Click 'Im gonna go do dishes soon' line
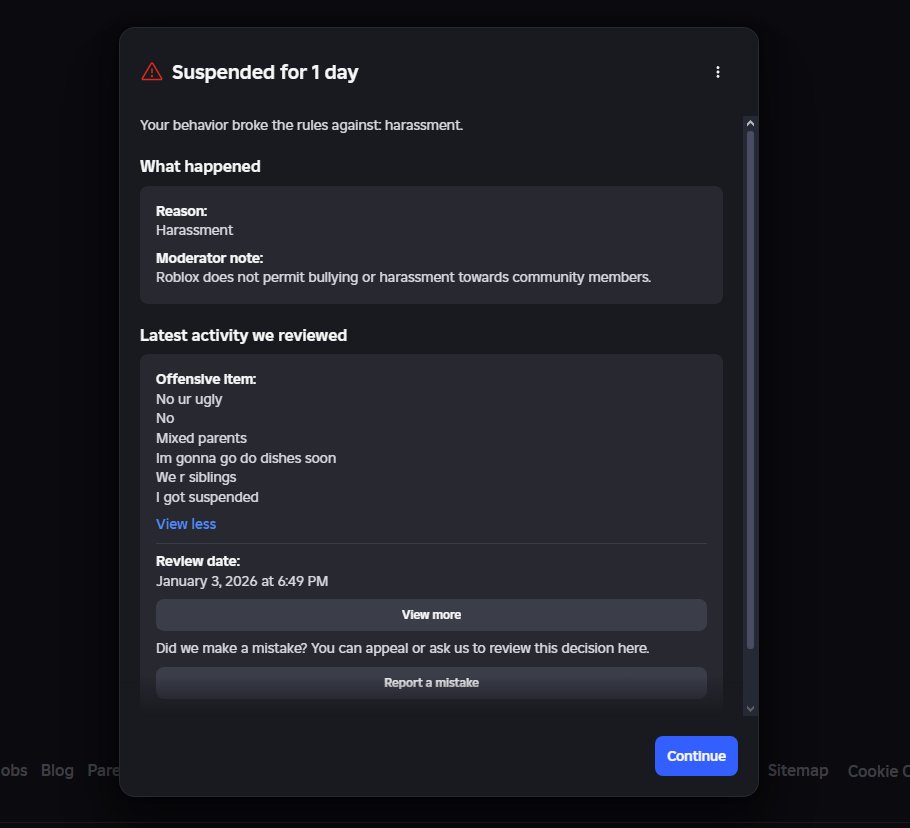The image size is (910, 828). [x=245, y=458]
